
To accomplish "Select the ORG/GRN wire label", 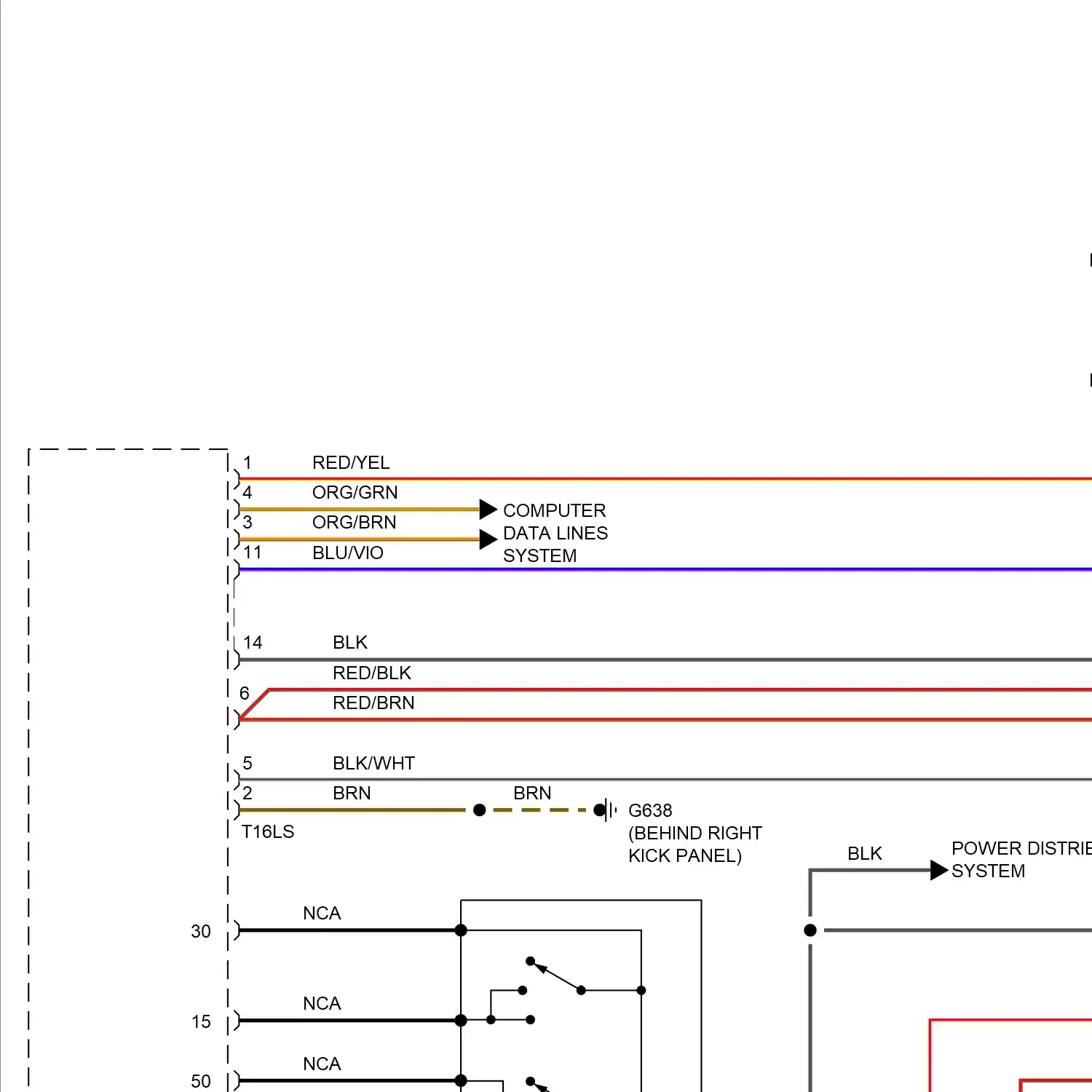I will point(355,493).
